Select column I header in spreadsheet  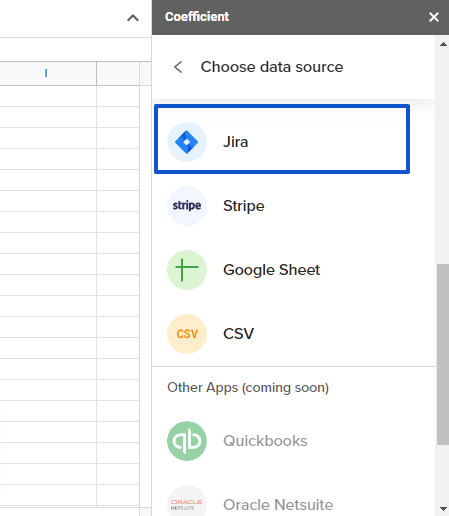46,73
